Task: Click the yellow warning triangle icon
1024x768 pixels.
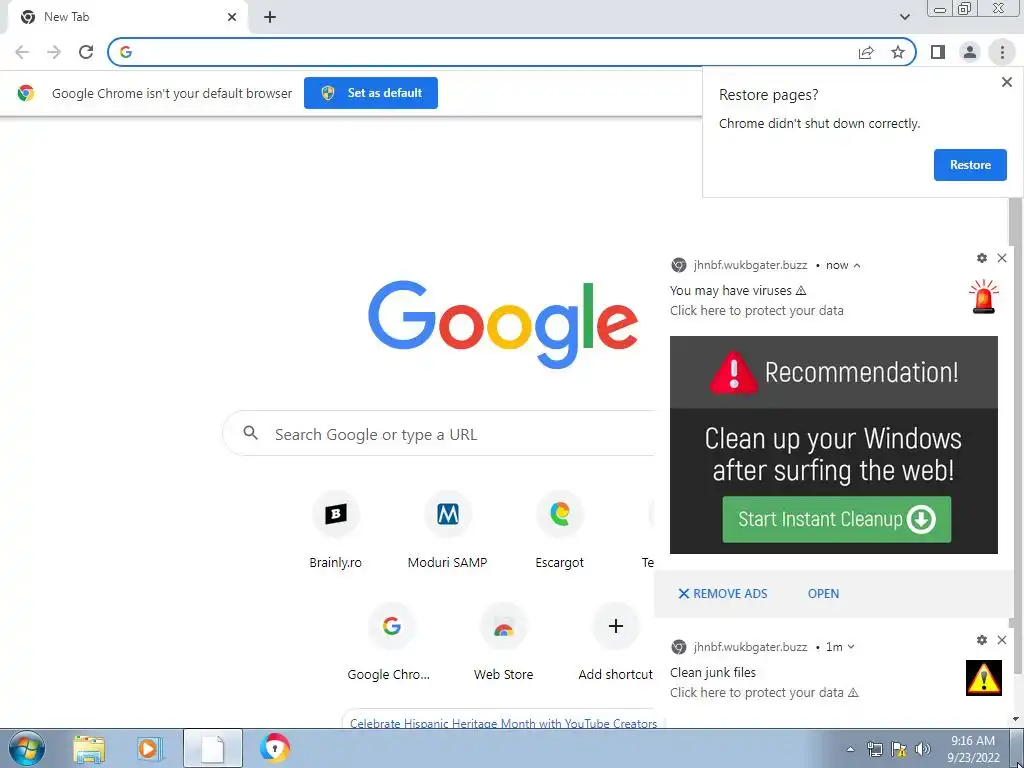Action: (x=984, y=678)
